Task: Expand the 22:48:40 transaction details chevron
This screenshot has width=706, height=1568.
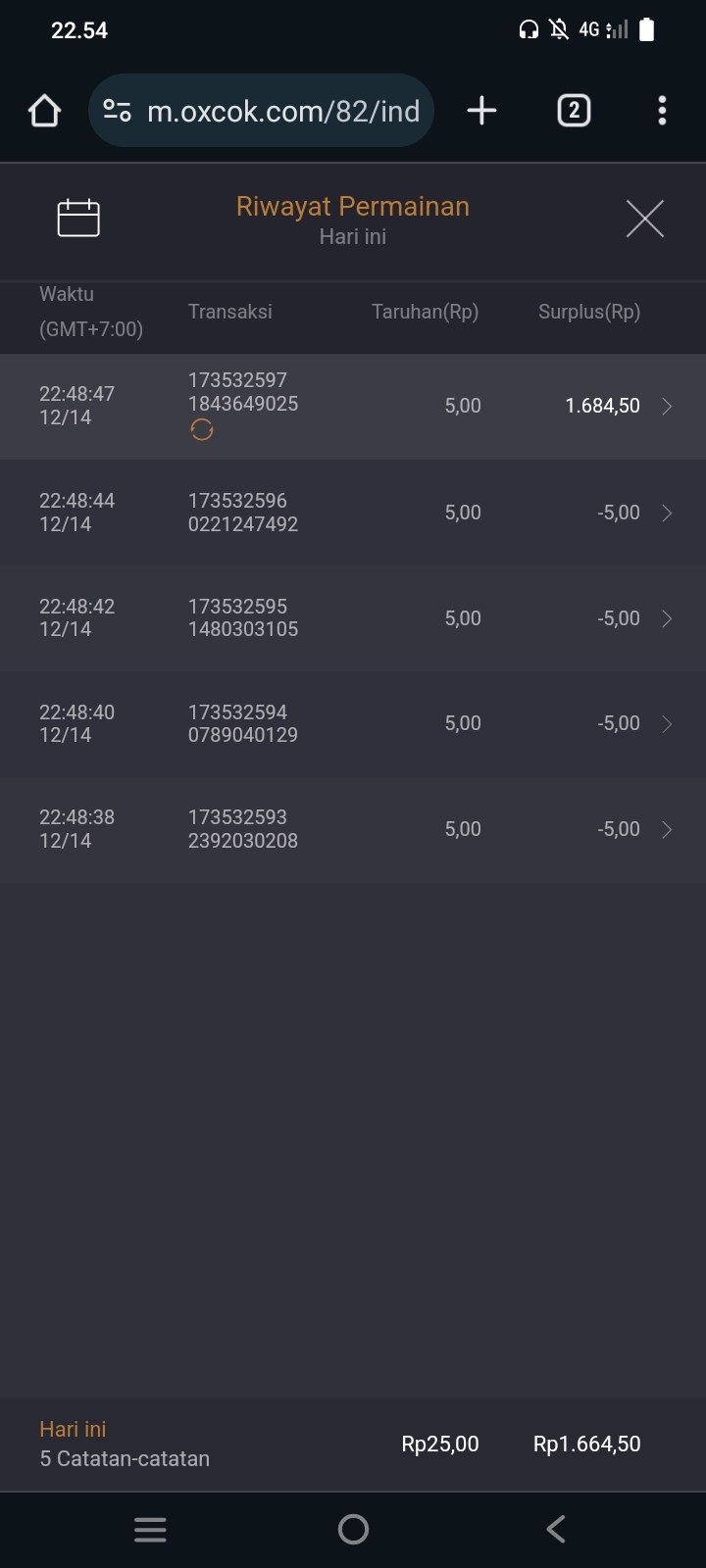Action: (668, 724)
